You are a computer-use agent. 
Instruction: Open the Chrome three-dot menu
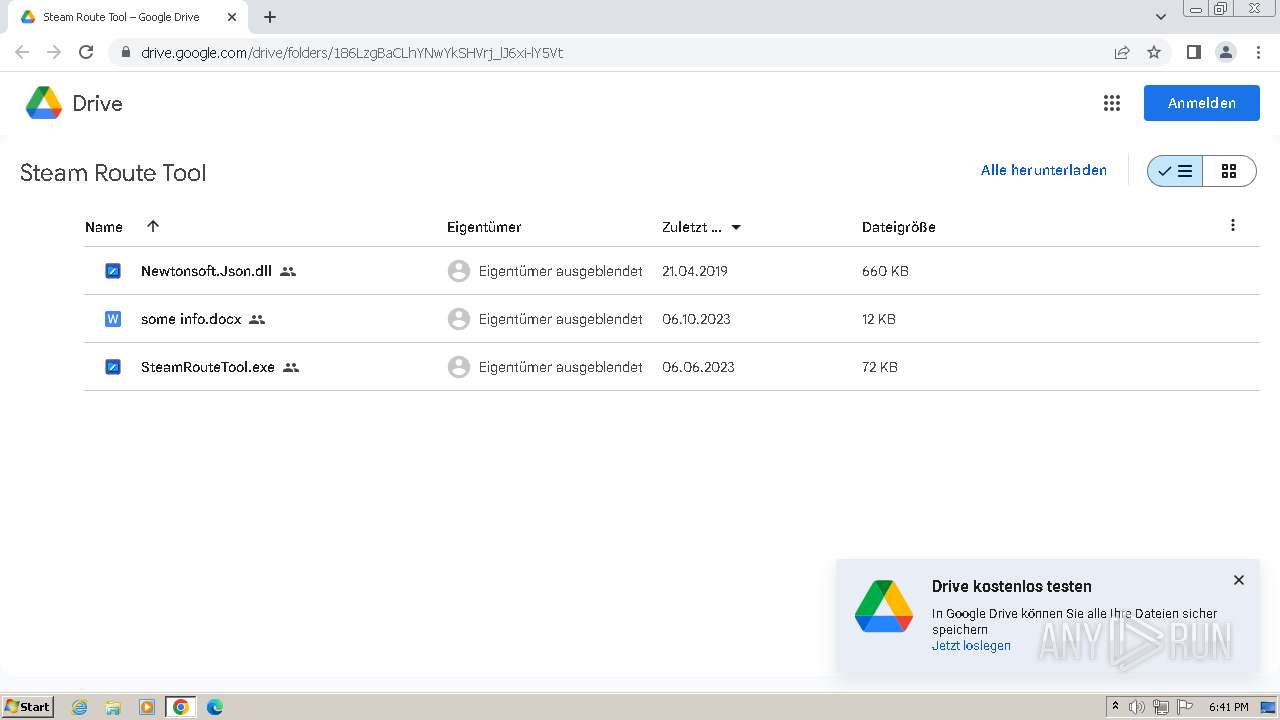(1258, 52)
